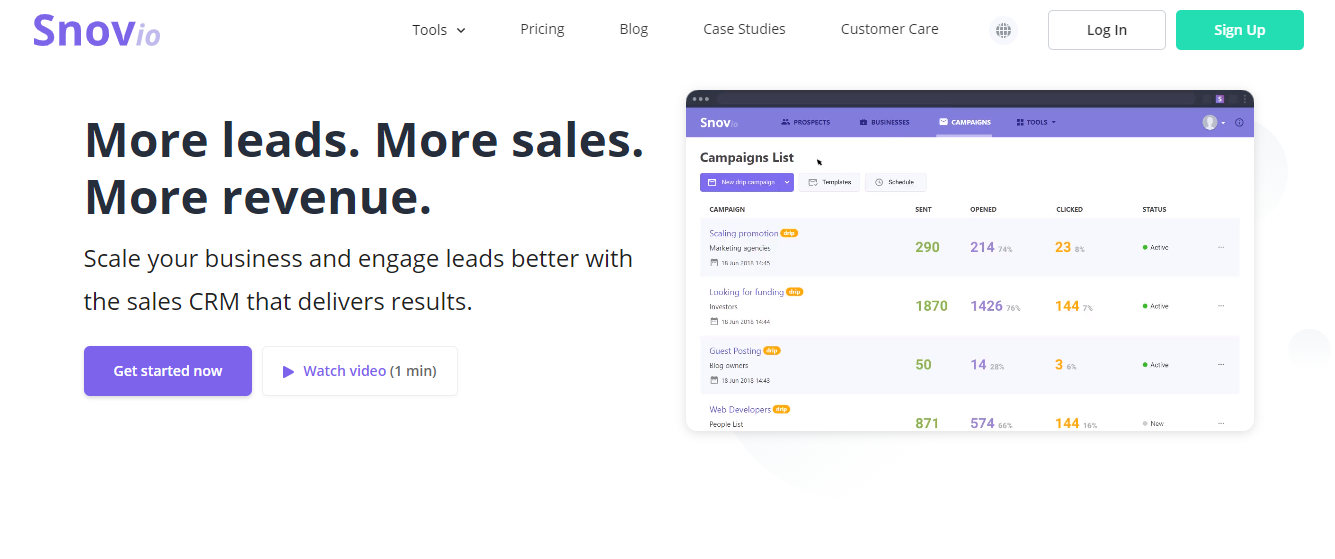
Task: Click the calendar icon in Guest Posting row
Action: point(714,381)
